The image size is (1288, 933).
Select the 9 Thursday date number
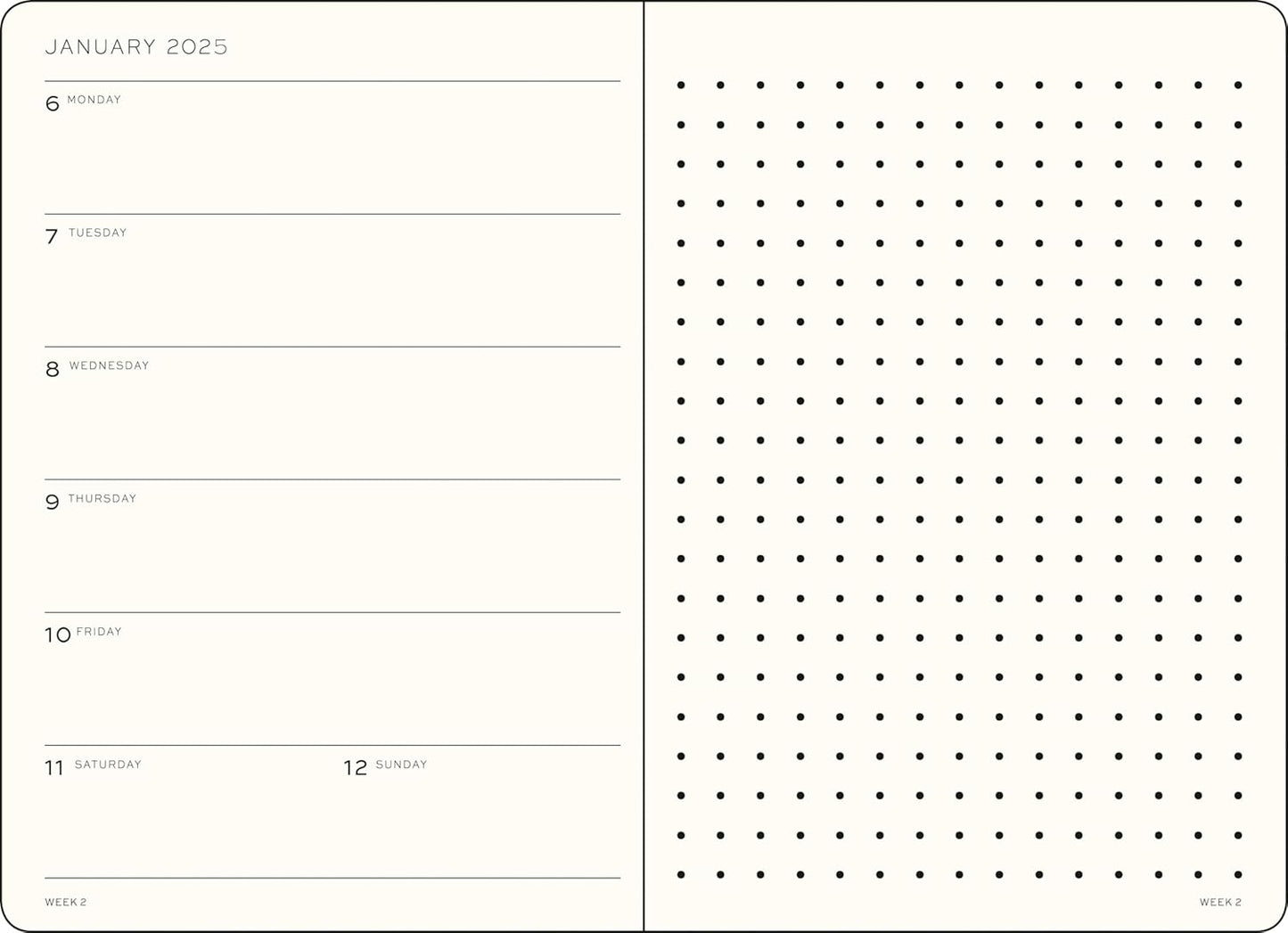click(52, 503)
